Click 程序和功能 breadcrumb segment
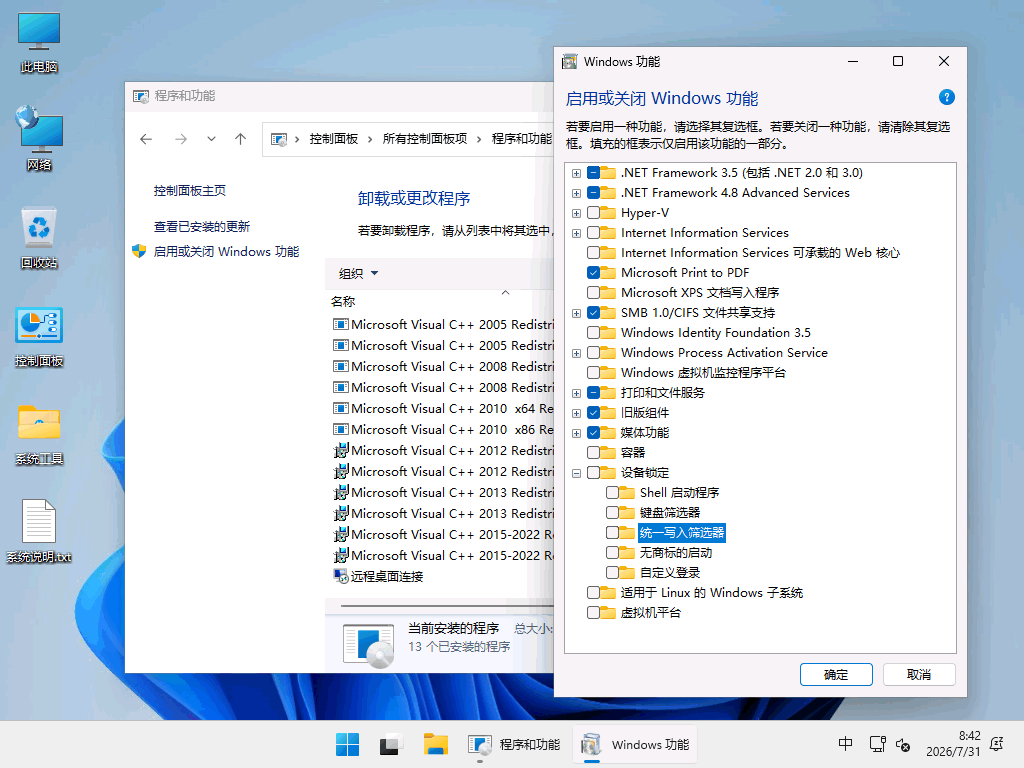Screen dimensions: 1024x768 (522, 139)
